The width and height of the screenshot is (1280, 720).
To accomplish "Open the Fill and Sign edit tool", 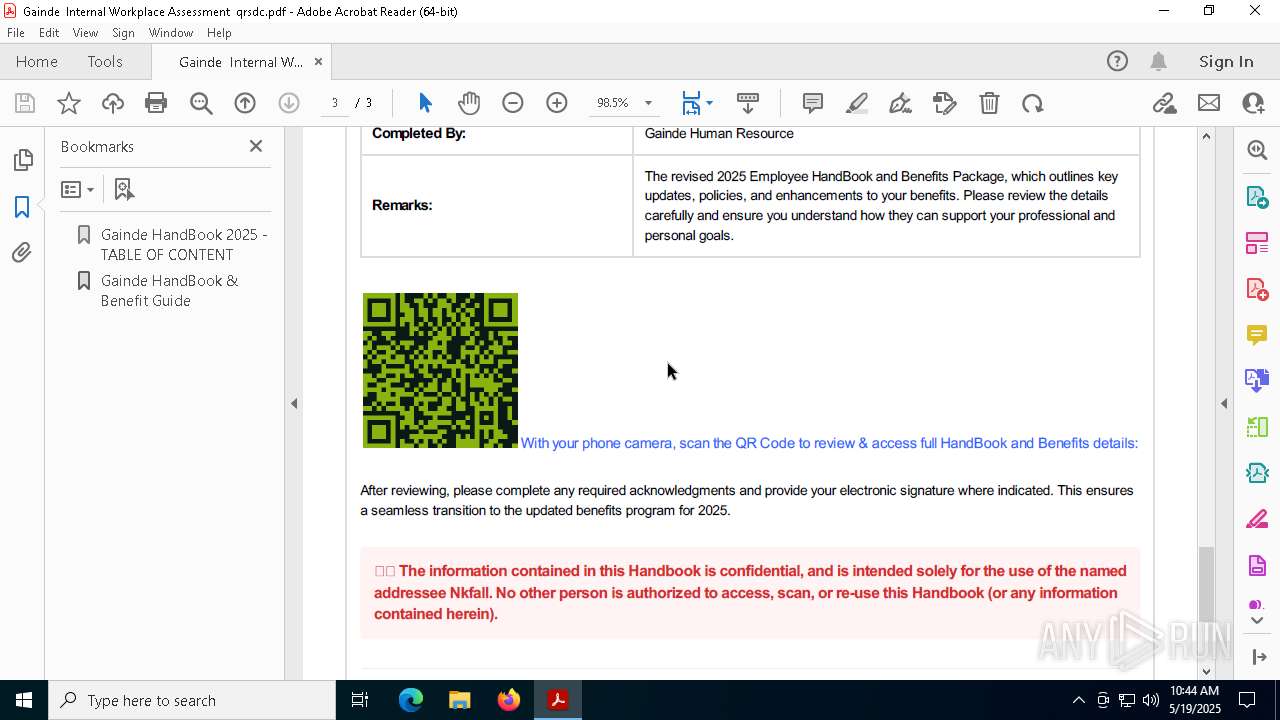I will coord(944,103).
